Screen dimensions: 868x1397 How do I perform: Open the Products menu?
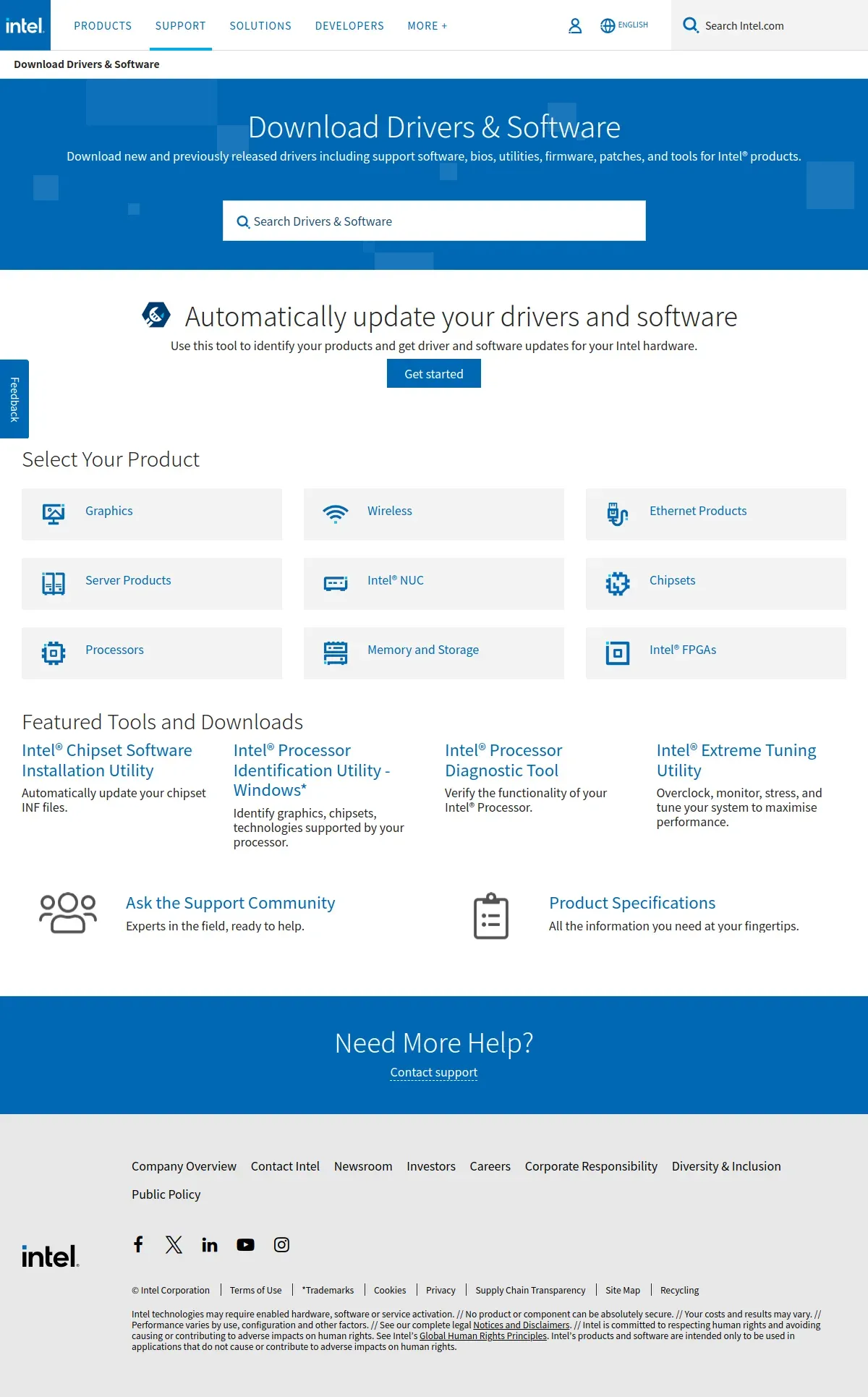click(x=103, y=26)
